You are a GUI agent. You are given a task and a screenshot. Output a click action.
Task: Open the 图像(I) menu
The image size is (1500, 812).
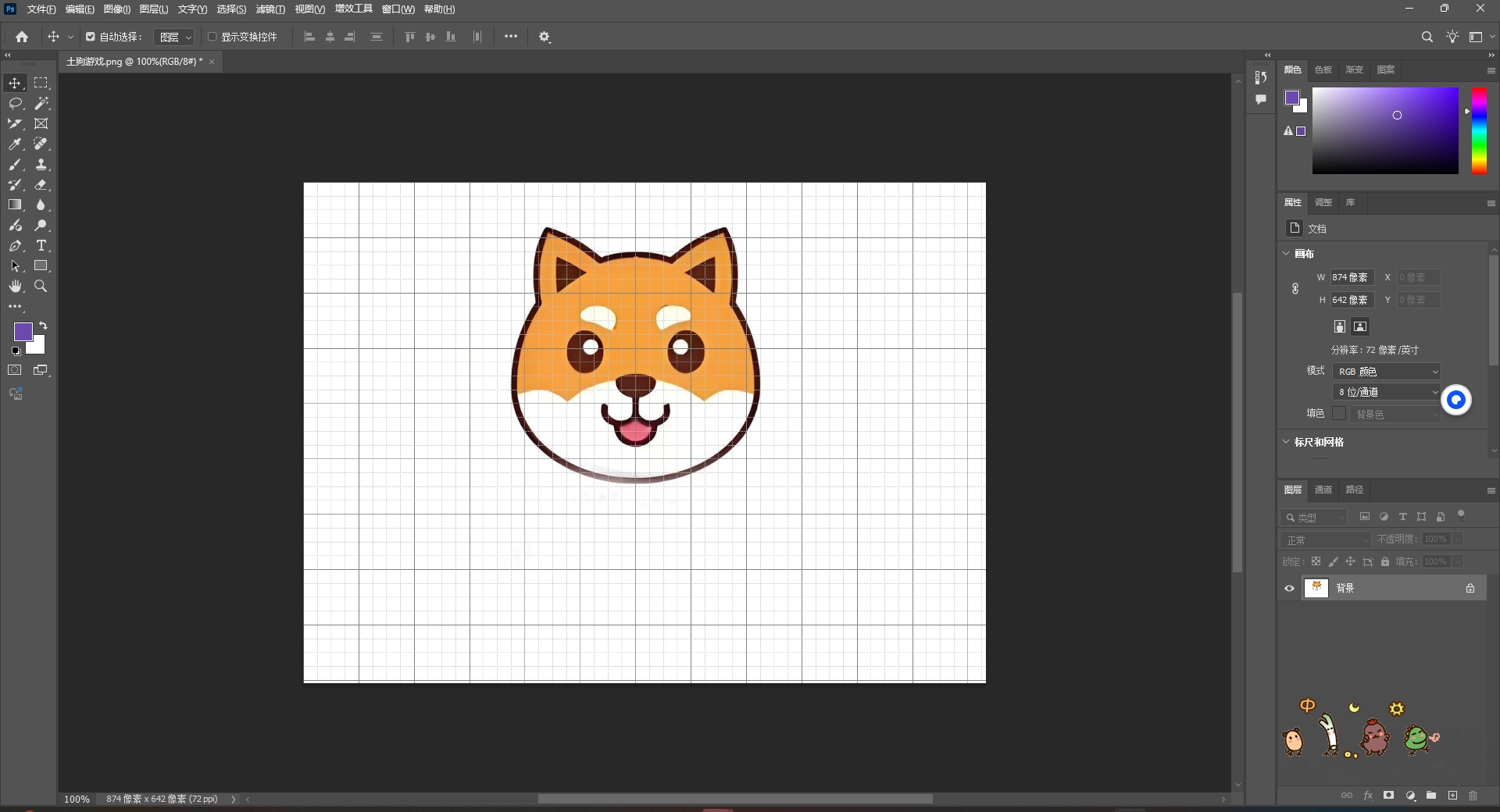coord(117,9)
